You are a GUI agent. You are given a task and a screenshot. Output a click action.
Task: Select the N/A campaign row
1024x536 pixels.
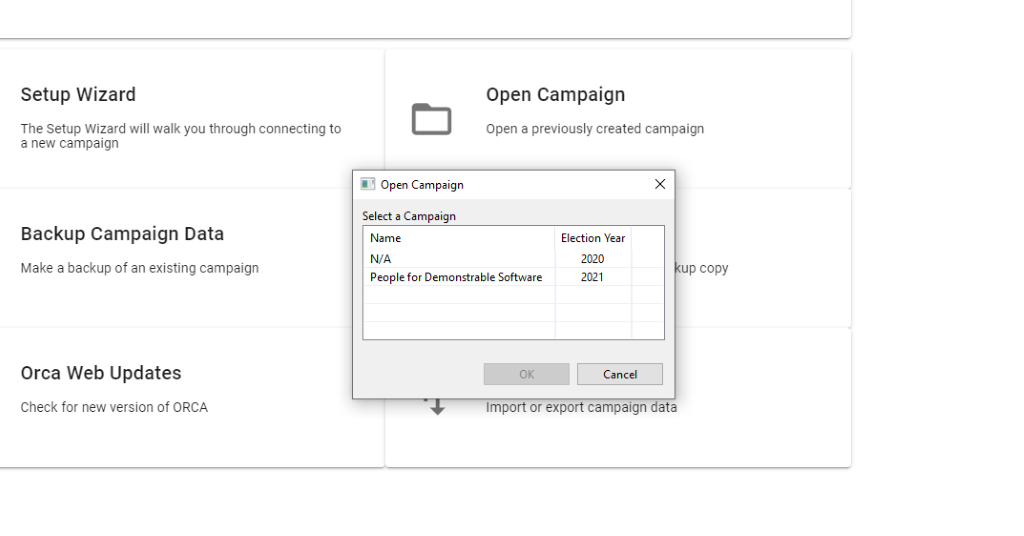click(x=513, y=259)
